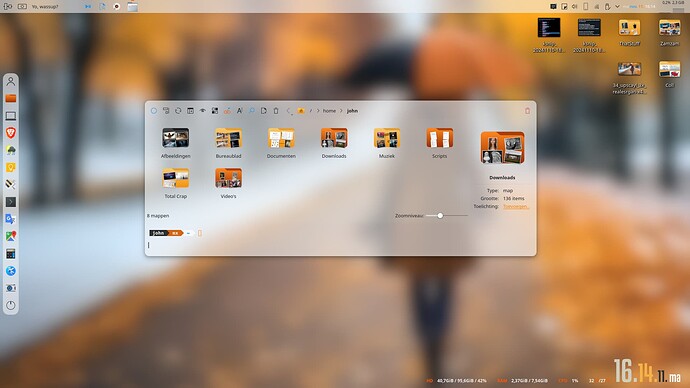Open the 34_upscayl image on desktop

(x=629, y=77)
